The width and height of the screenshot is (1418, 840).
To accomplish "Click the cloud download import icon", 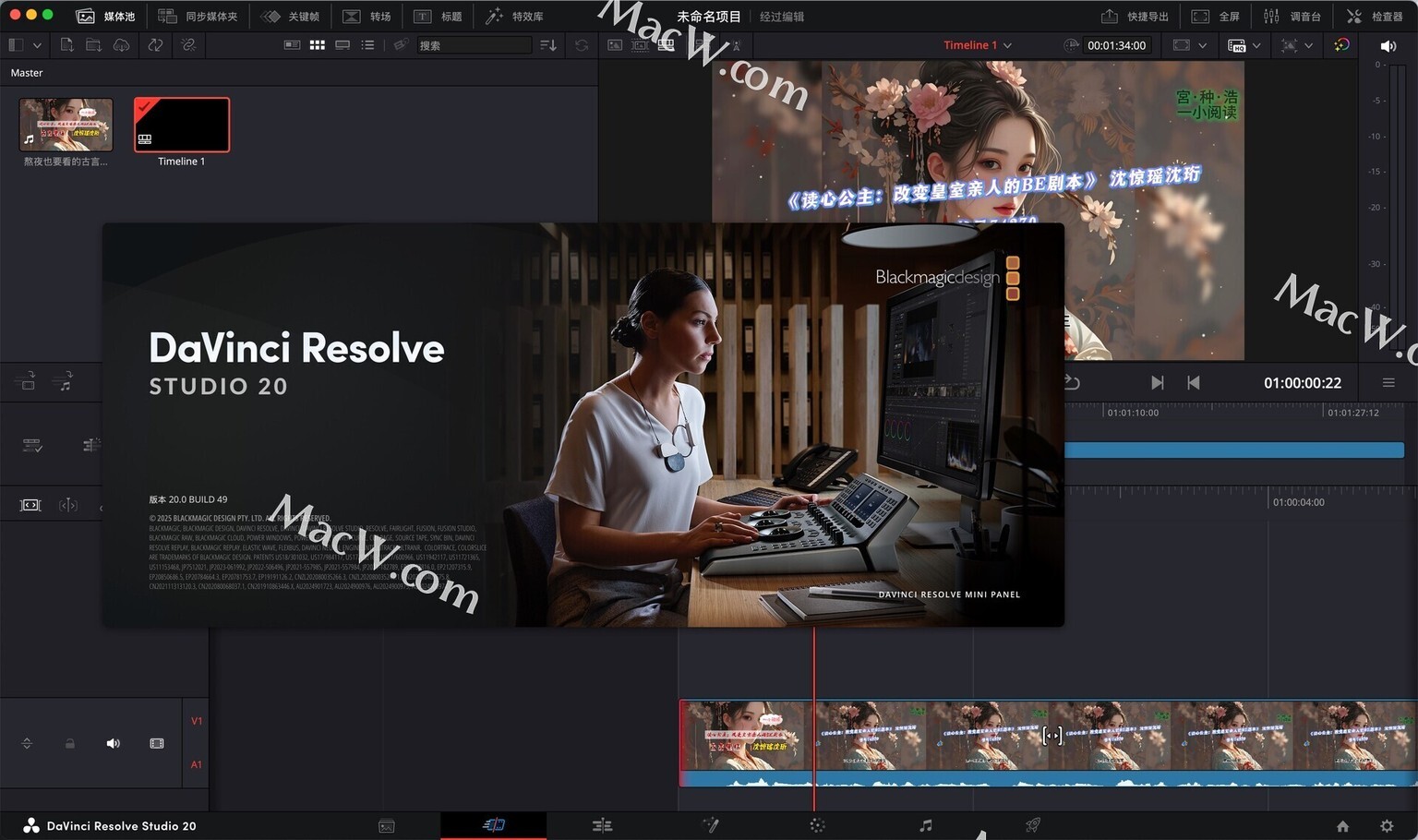I will pyautogui.click(x=122, y=44).
